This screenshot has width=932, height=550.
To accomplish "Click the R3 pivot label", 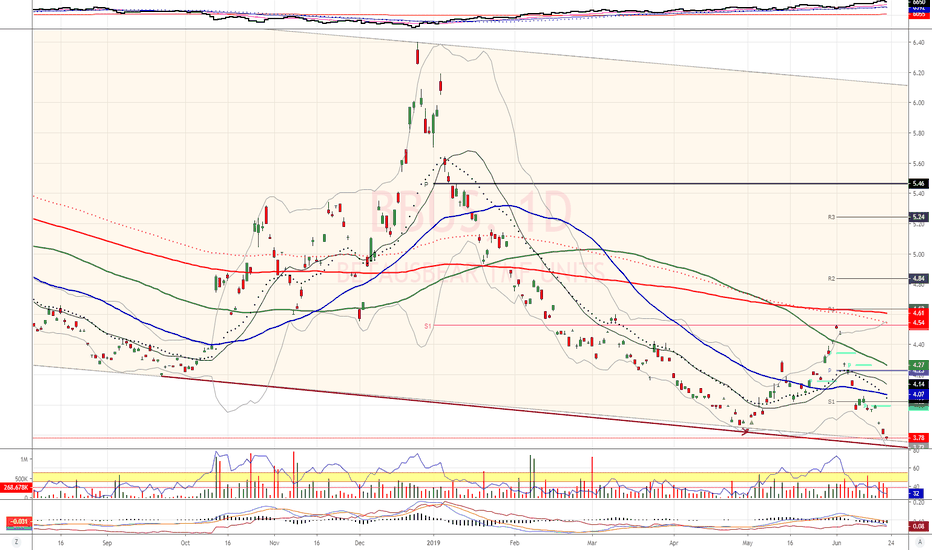I will click(832, 217).
